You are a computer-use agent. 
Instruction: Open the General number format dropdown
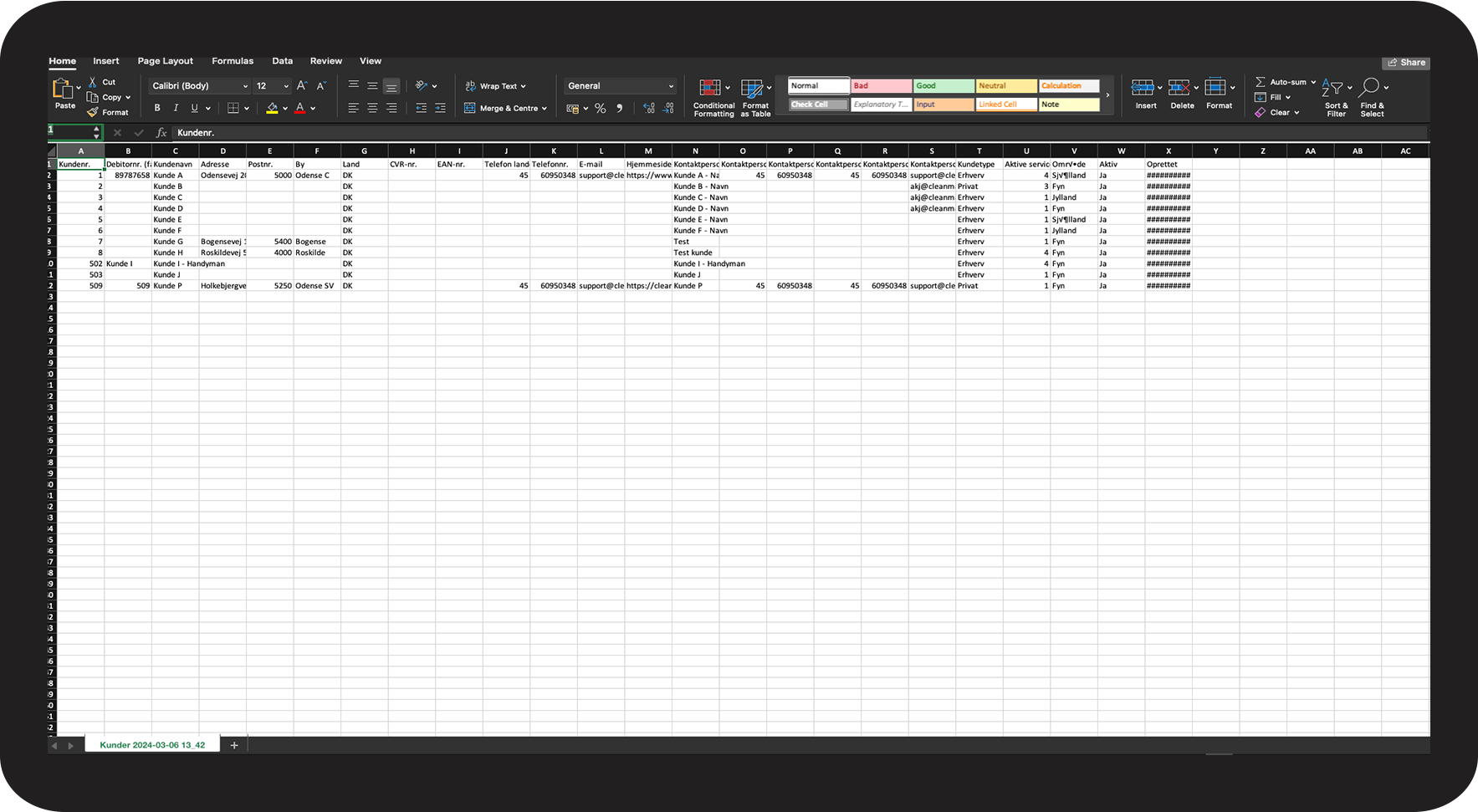(x=620, y=86)
